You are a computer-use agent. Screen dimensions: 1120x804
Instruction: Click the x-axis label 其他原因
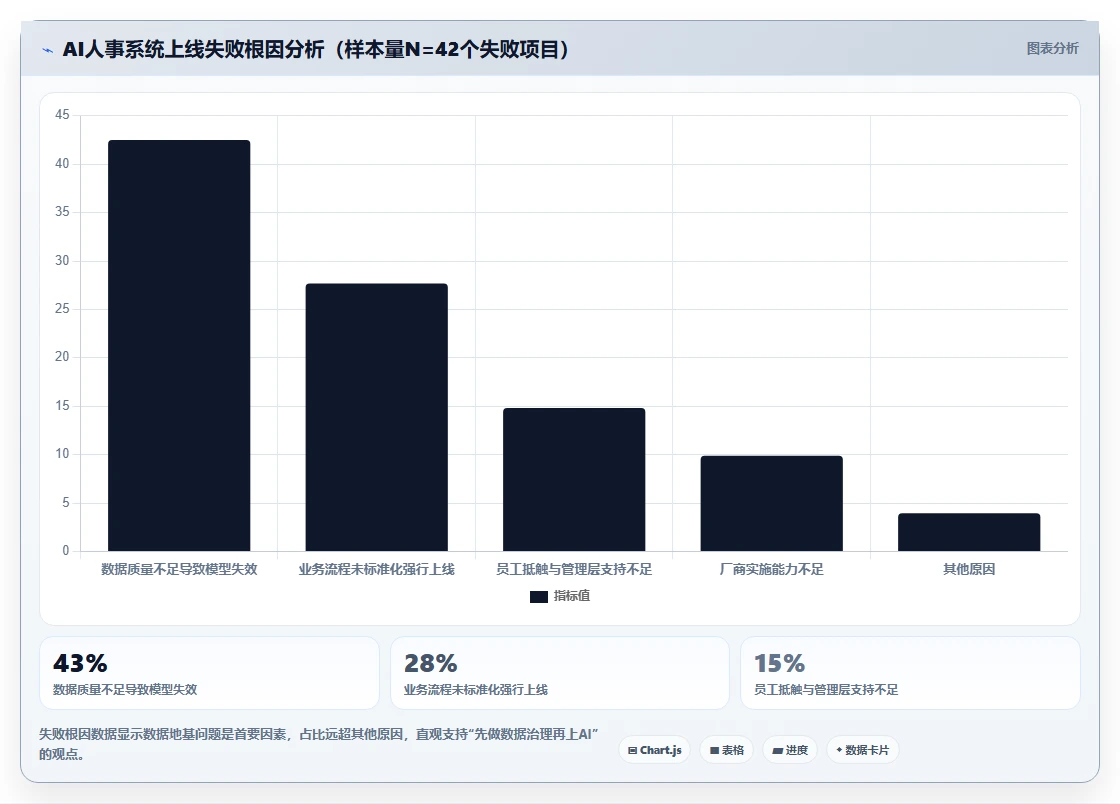969,569
